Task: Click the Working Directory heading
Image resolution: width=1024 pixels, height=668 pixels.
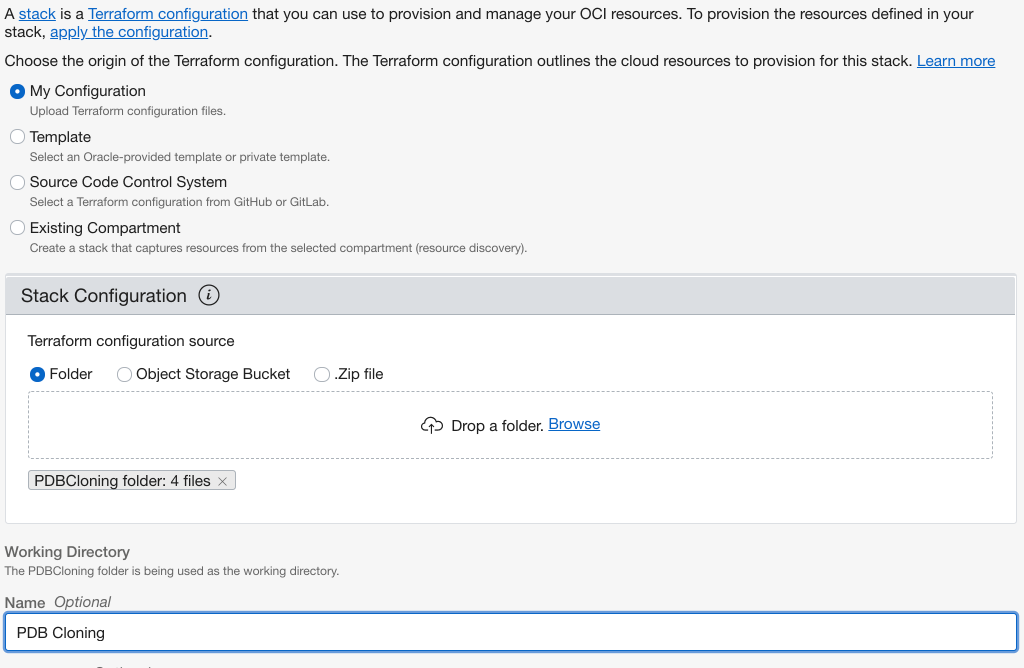Action: click(67, 552)
